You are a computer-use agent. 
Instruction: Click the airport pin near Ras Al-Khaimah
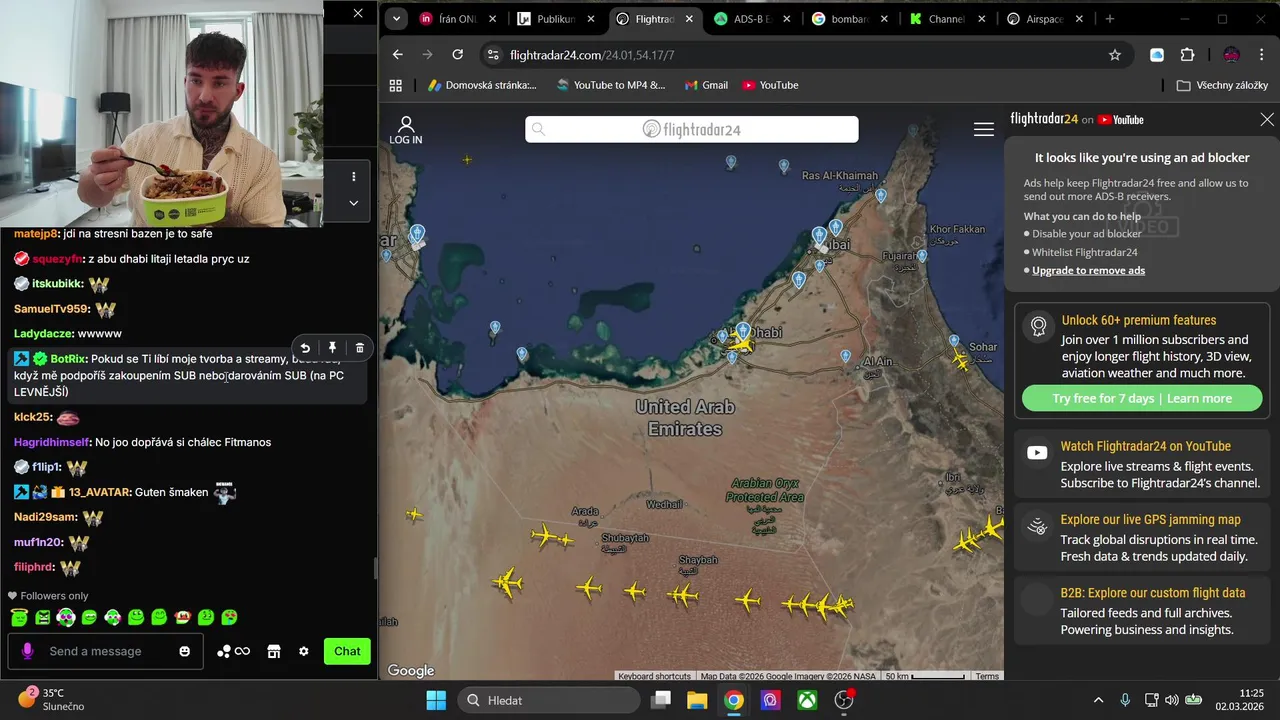click(881, 196)
